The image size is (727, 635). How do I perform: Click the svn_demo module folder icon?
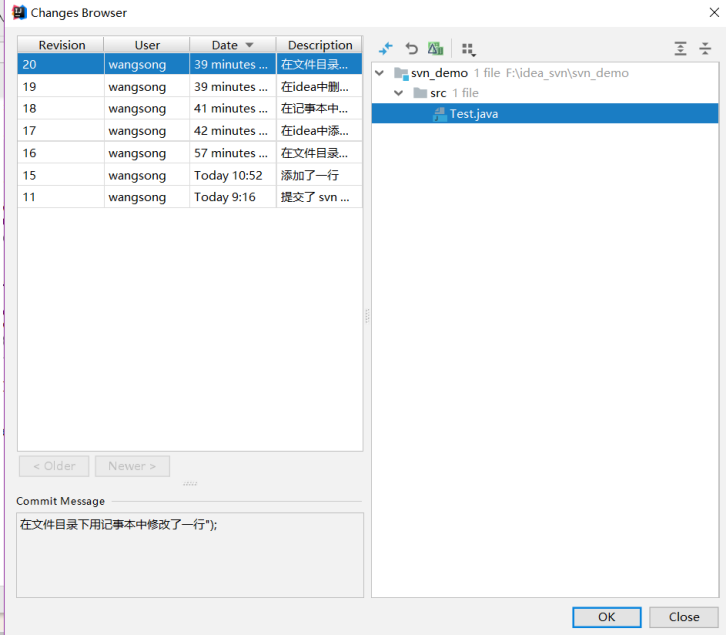(x=401, y=73)
